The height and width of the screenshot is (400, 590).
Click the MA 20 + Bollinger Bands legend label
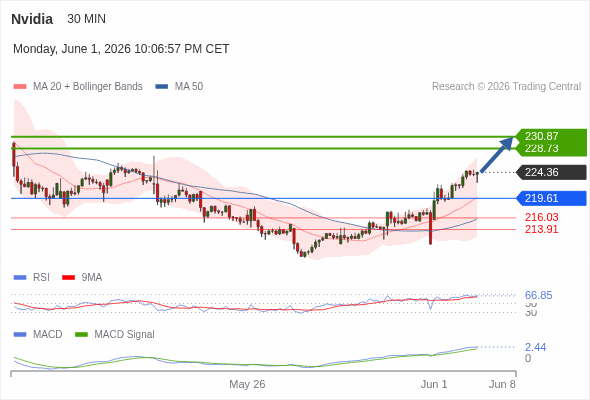pos(88,87)
